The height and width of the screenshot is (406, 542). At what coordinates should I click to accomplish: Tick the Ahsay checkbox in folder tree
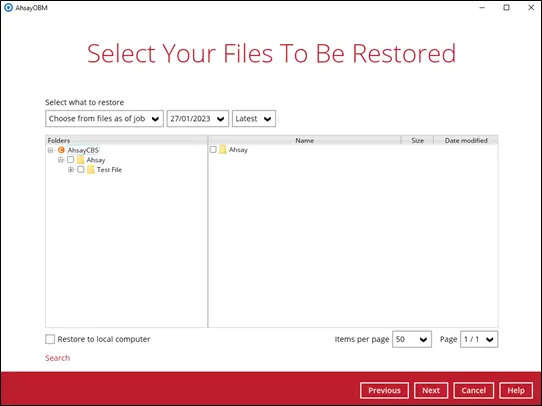[x=71, y=160]
